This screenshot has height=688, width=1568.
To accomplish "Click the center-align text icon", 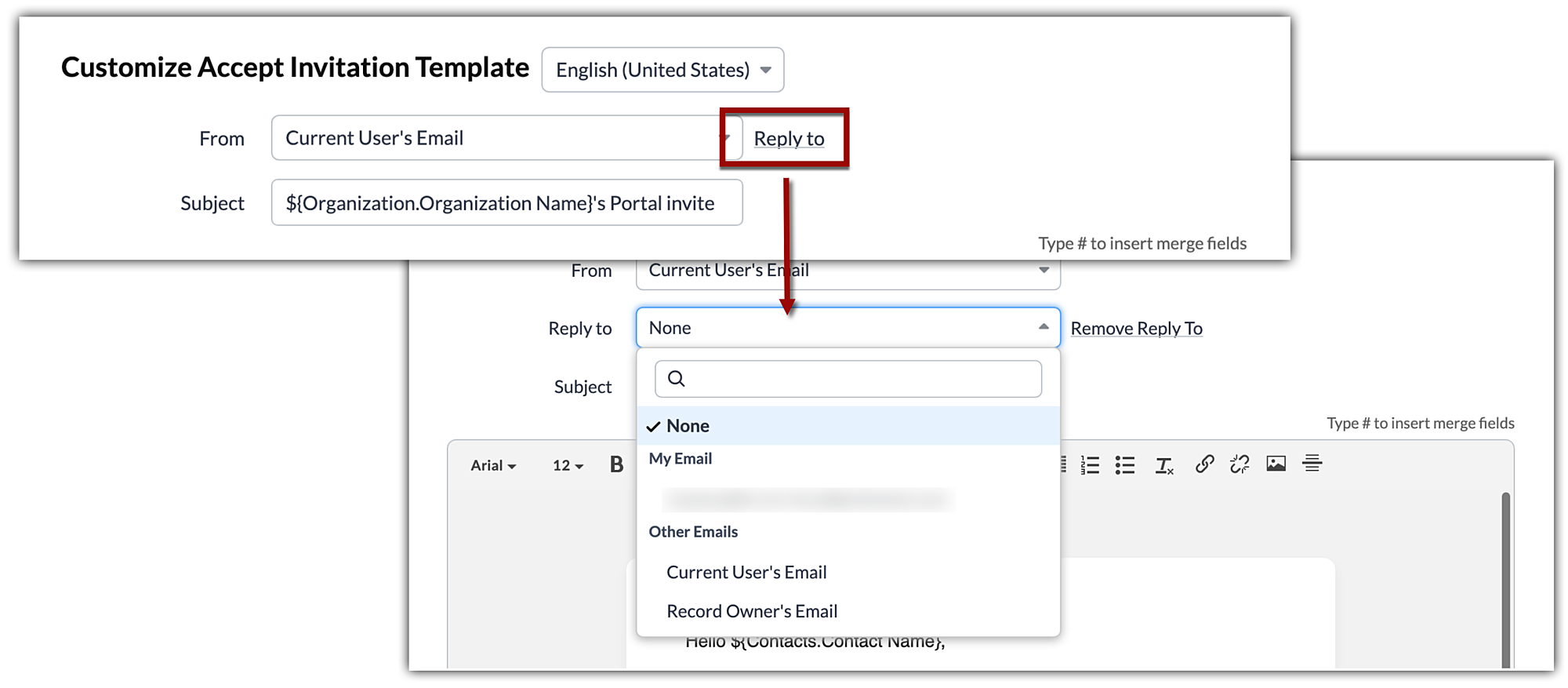I will point(1312,464).
